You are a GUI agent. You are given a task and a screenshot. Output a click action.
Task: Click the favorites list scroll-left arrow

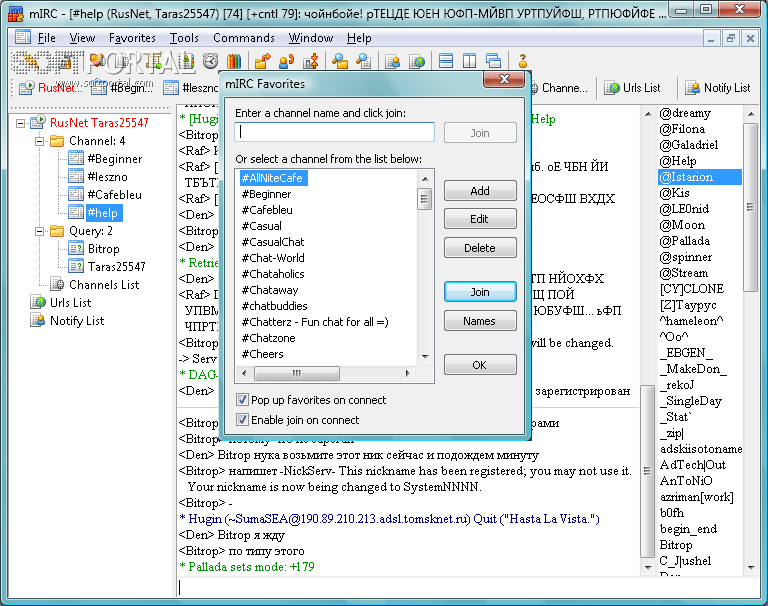(x=244, y=373)
